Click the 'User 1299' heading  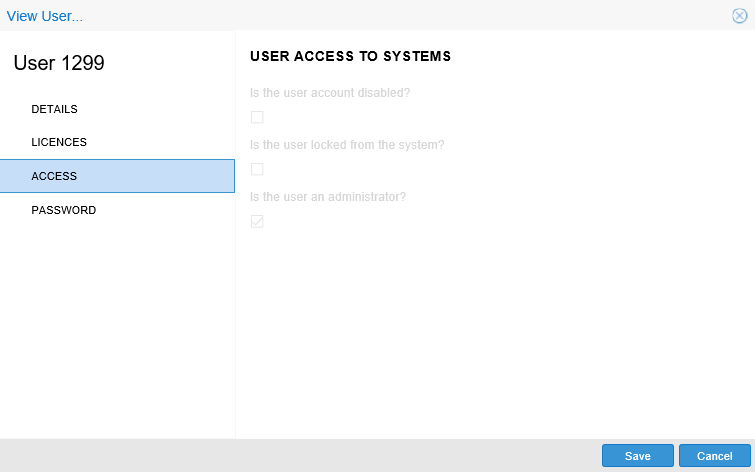point(59,63)
